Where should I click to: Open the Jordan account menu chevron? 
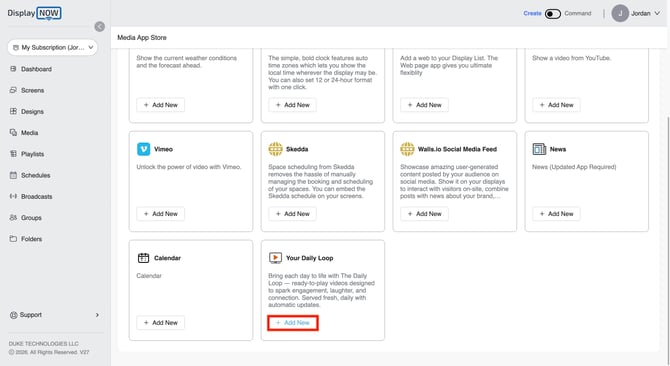(x=657, y=13)
